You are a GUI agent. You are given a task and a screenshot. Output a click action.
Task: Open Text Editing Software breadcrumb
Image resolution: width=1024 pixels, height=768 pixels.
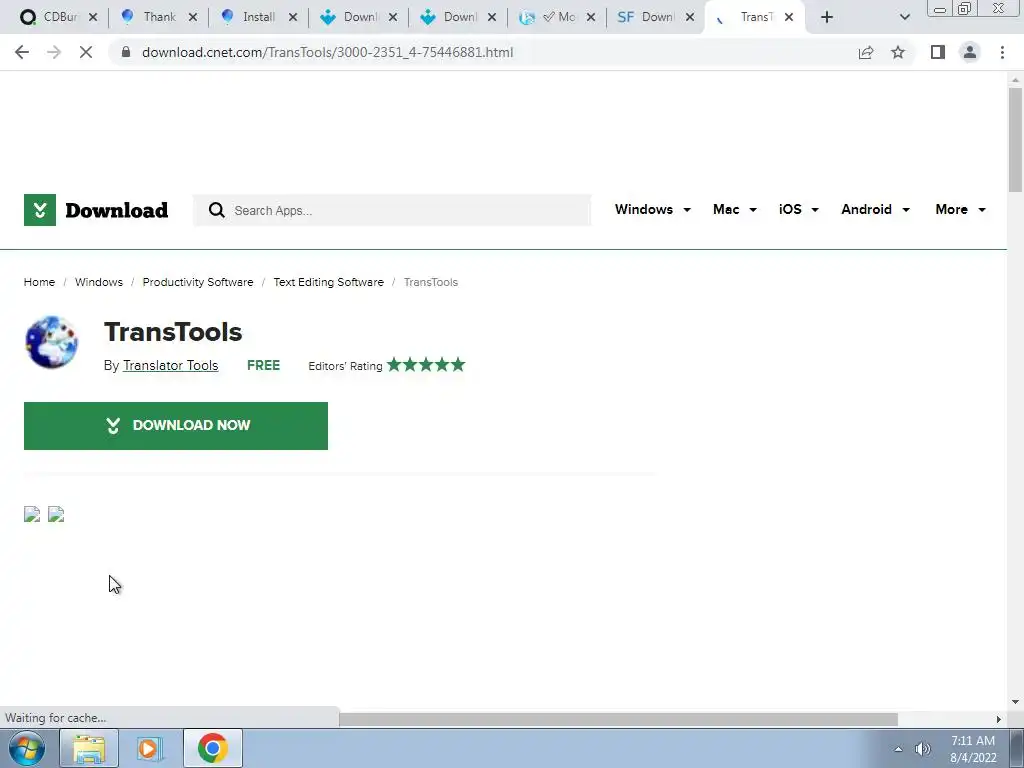pyautogui.click(x=328, y=282)
